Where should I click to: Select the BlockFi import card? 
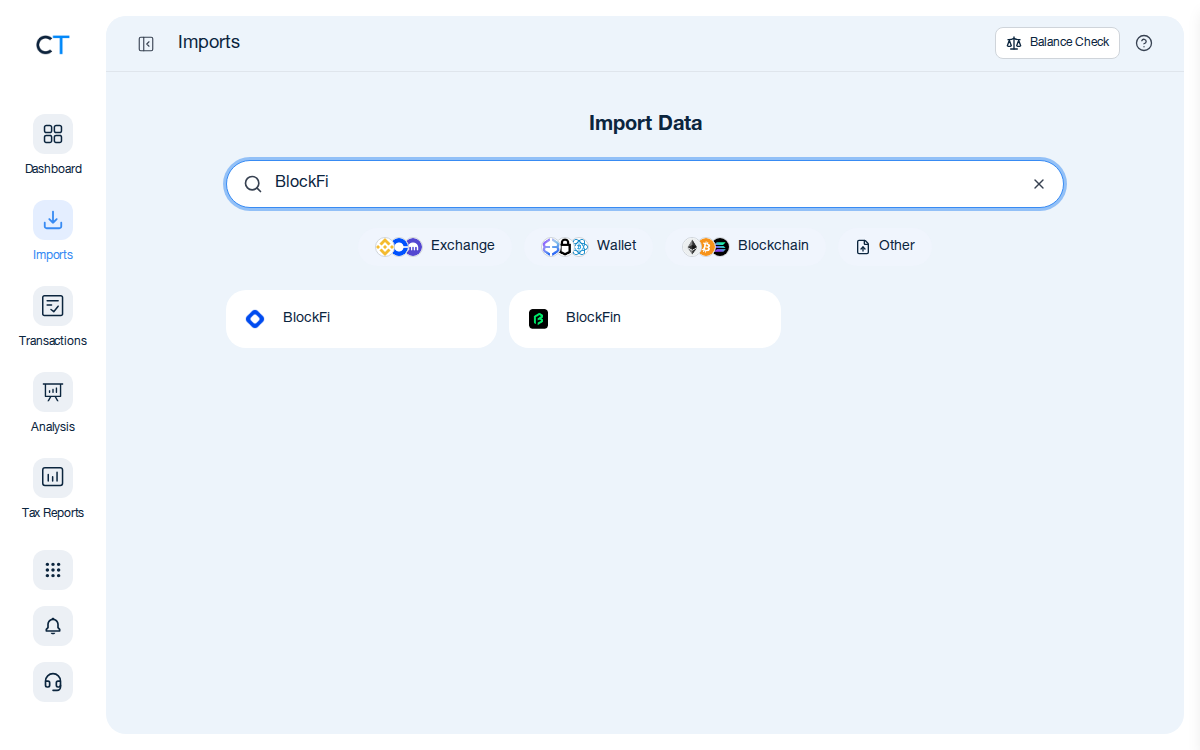pos(361,319)
